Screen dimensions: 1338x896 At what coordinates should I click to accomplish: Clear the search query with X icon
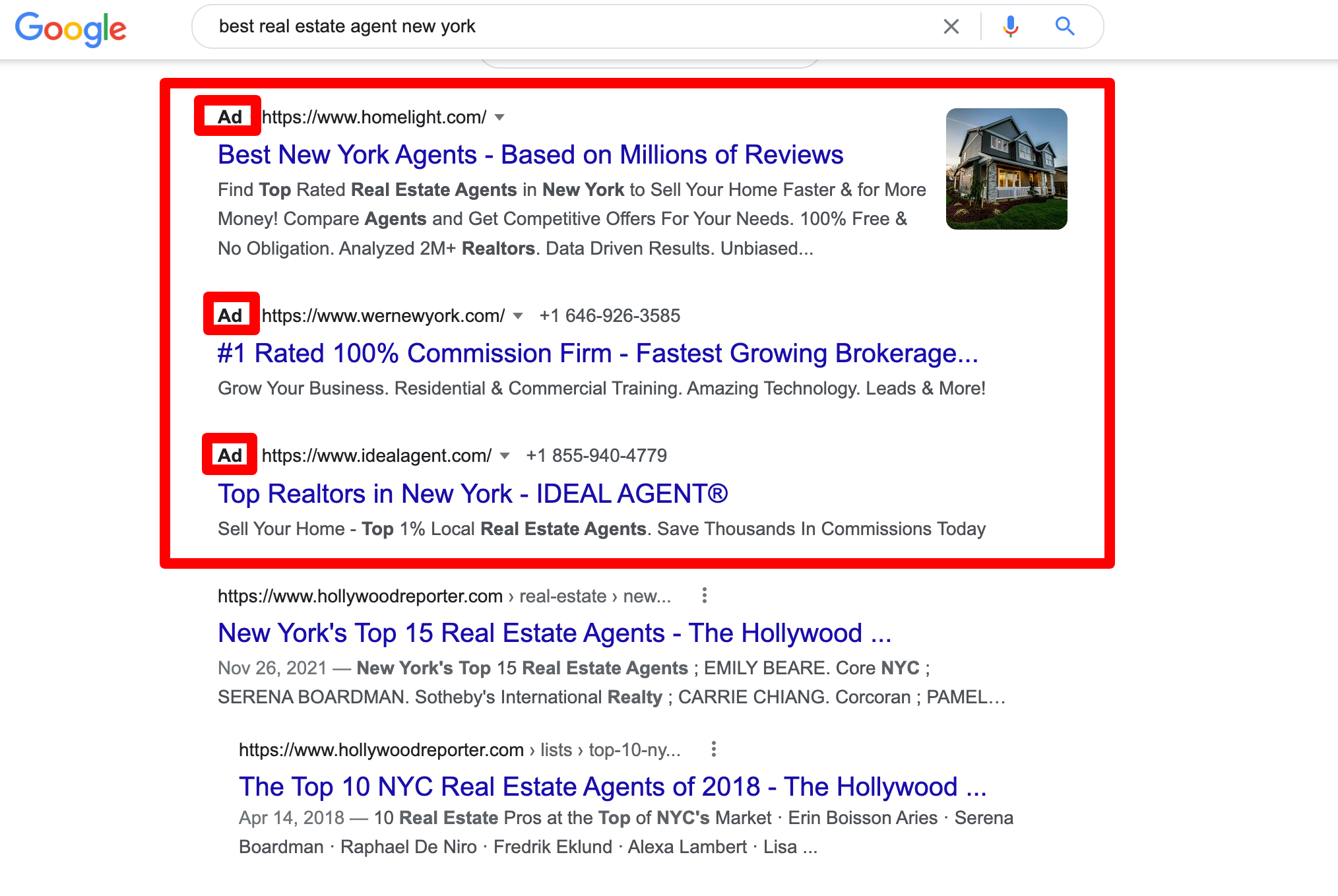pyautogui.click(x=951, y=26)
